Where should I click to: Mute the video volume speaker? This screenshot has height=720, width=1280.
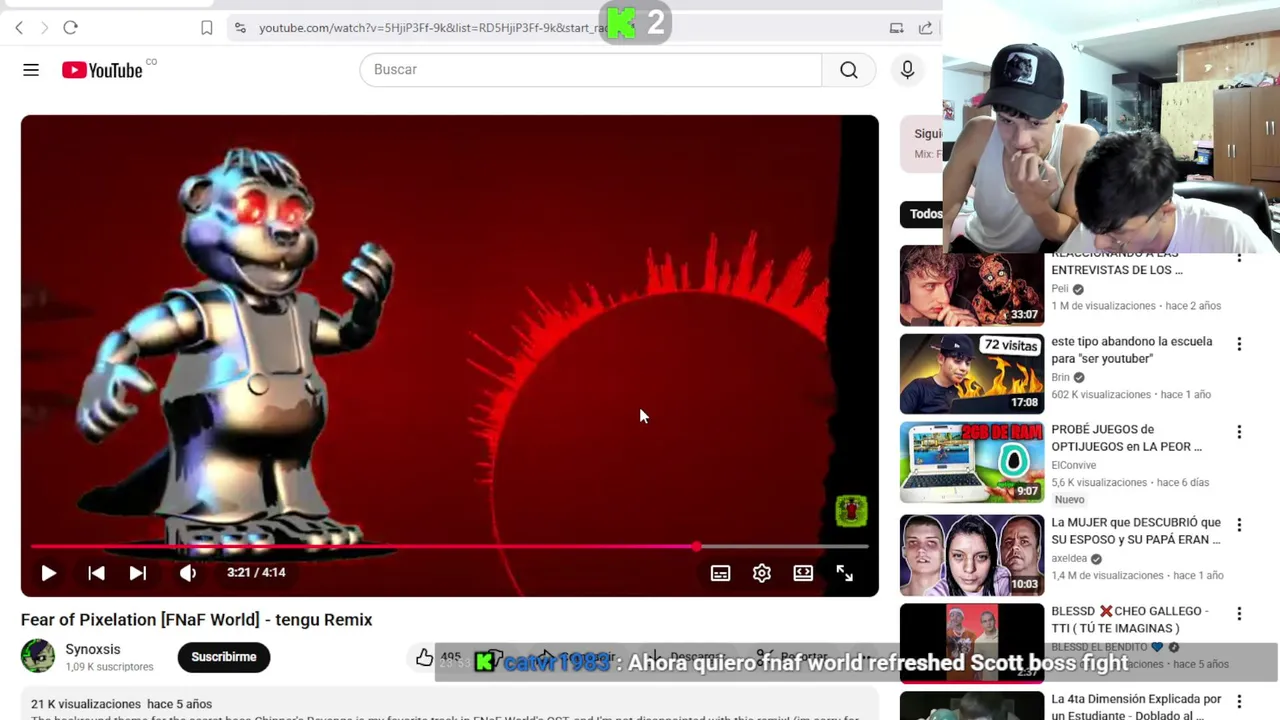[188, 573]
